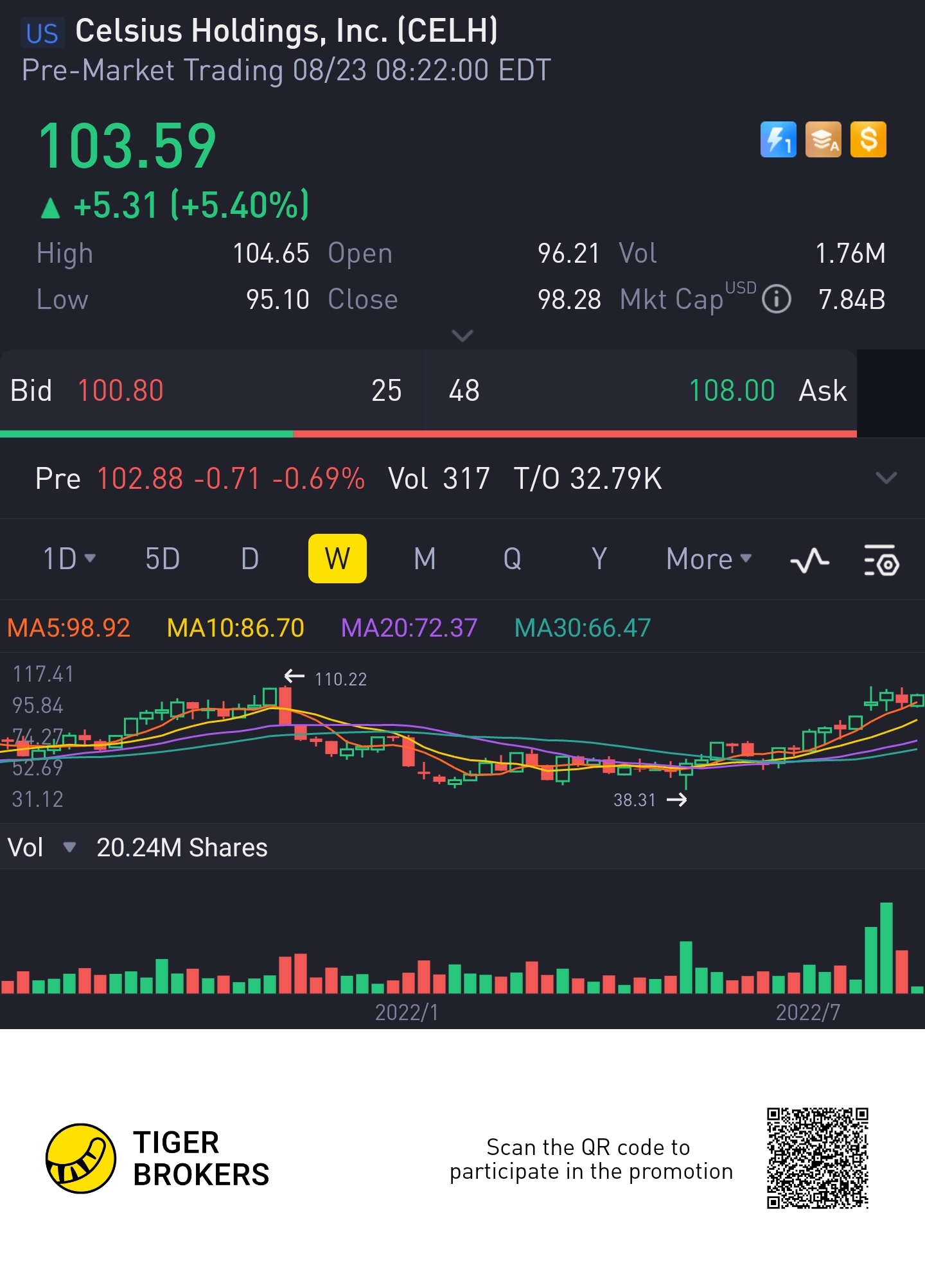
Task: Tap the QR code image
Action: point(817,1158)
